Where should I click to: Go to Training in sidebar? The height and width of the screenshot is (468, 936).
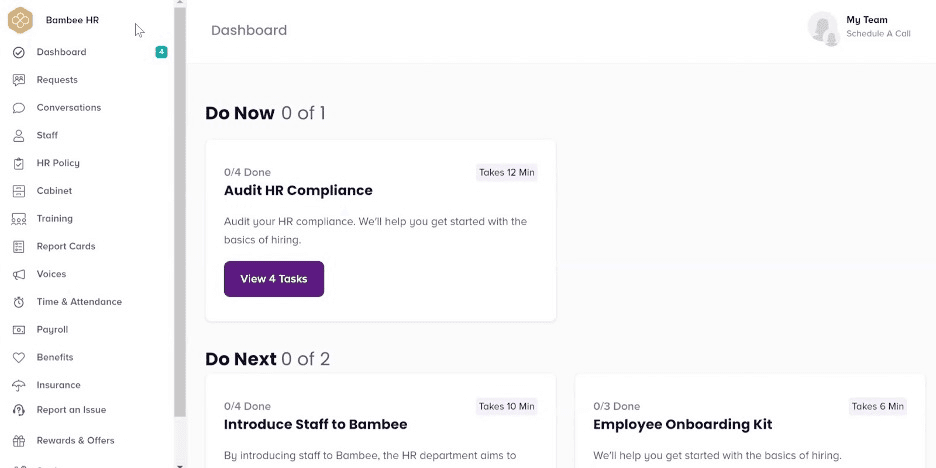click(x=54, y=218)
